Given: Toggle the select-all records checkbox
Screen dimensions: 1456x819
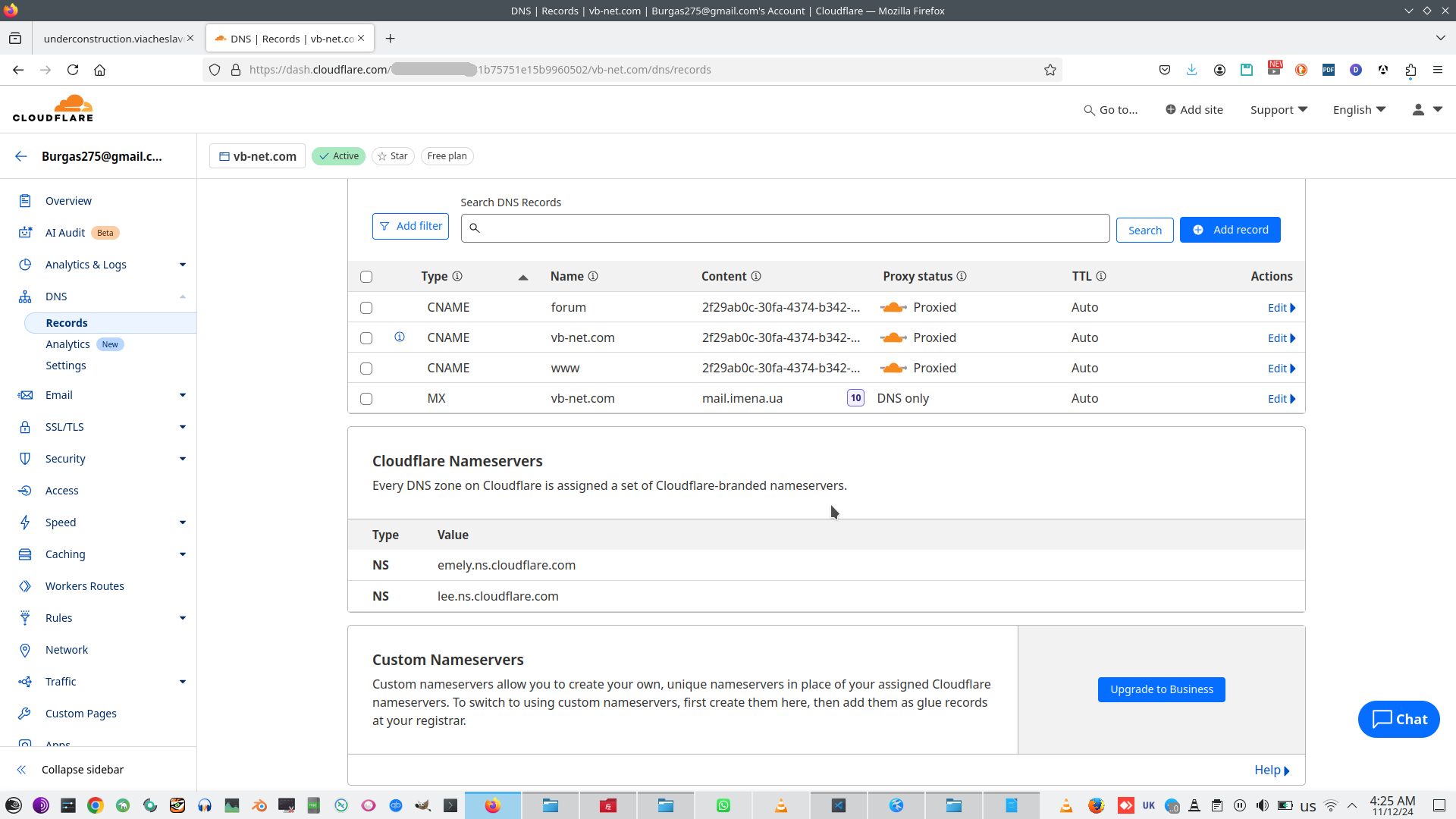Looking at the screenshot, I should click(x=366, y=277).
